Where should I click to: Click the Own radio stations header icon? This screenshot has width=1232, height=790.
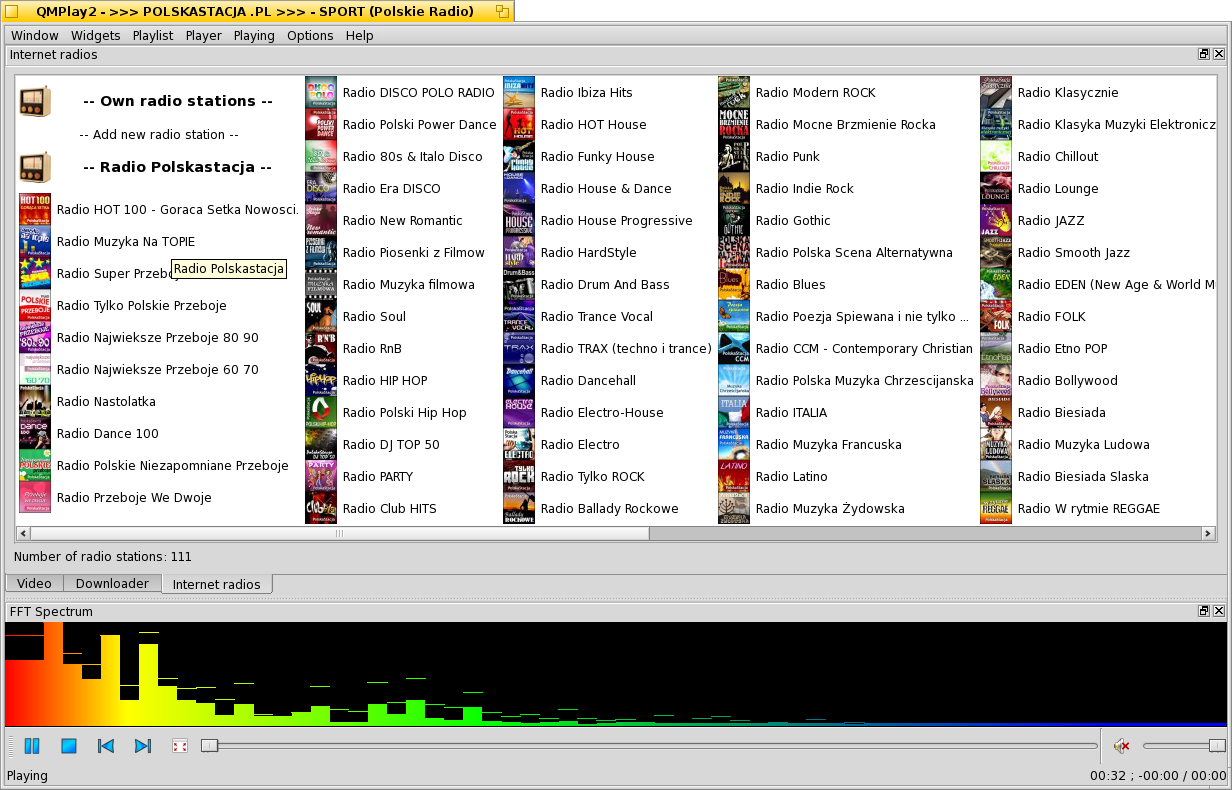(35, 101)
